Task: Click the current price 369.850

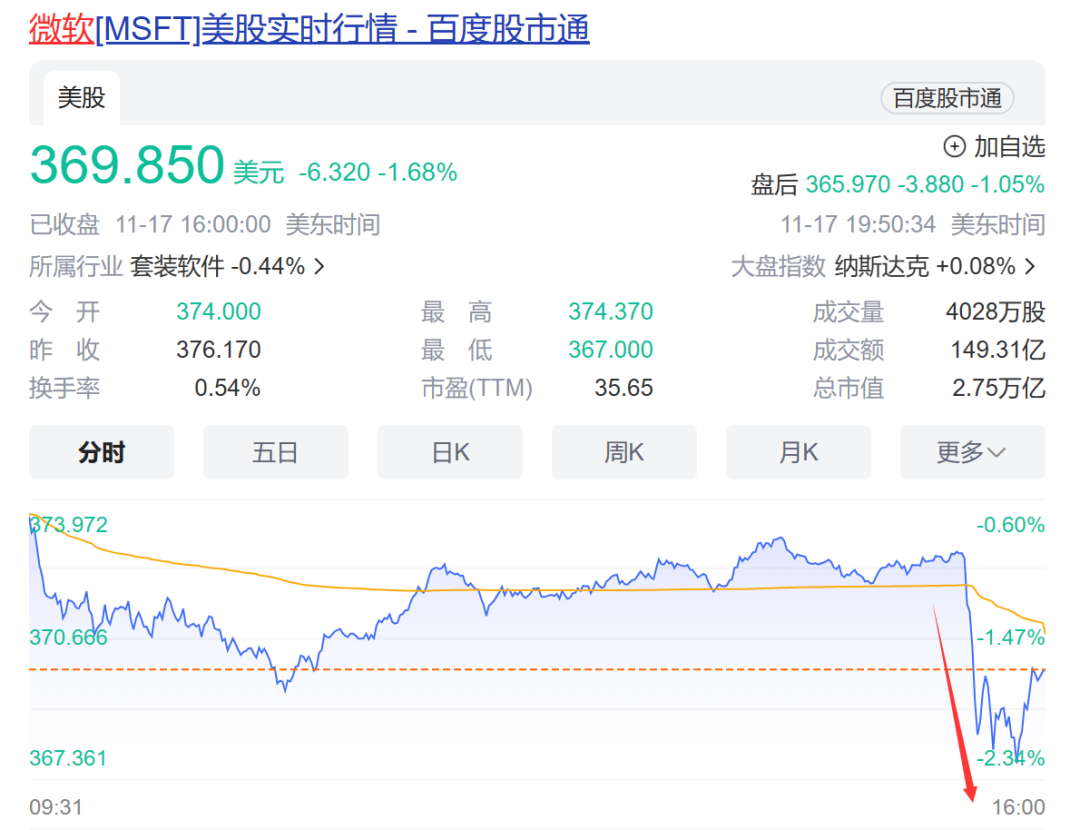Action: point(127,165)
